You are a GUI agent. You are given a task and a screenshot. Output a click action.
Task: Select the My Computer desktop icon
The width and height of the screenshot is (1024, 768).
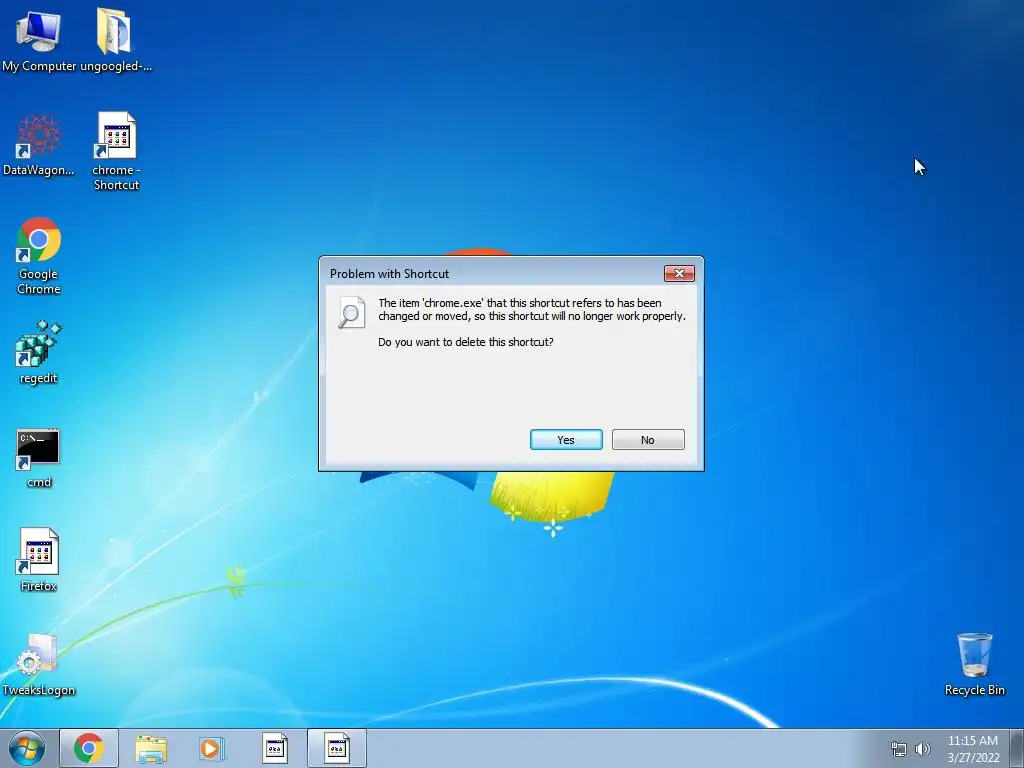(x=39, y=39)
